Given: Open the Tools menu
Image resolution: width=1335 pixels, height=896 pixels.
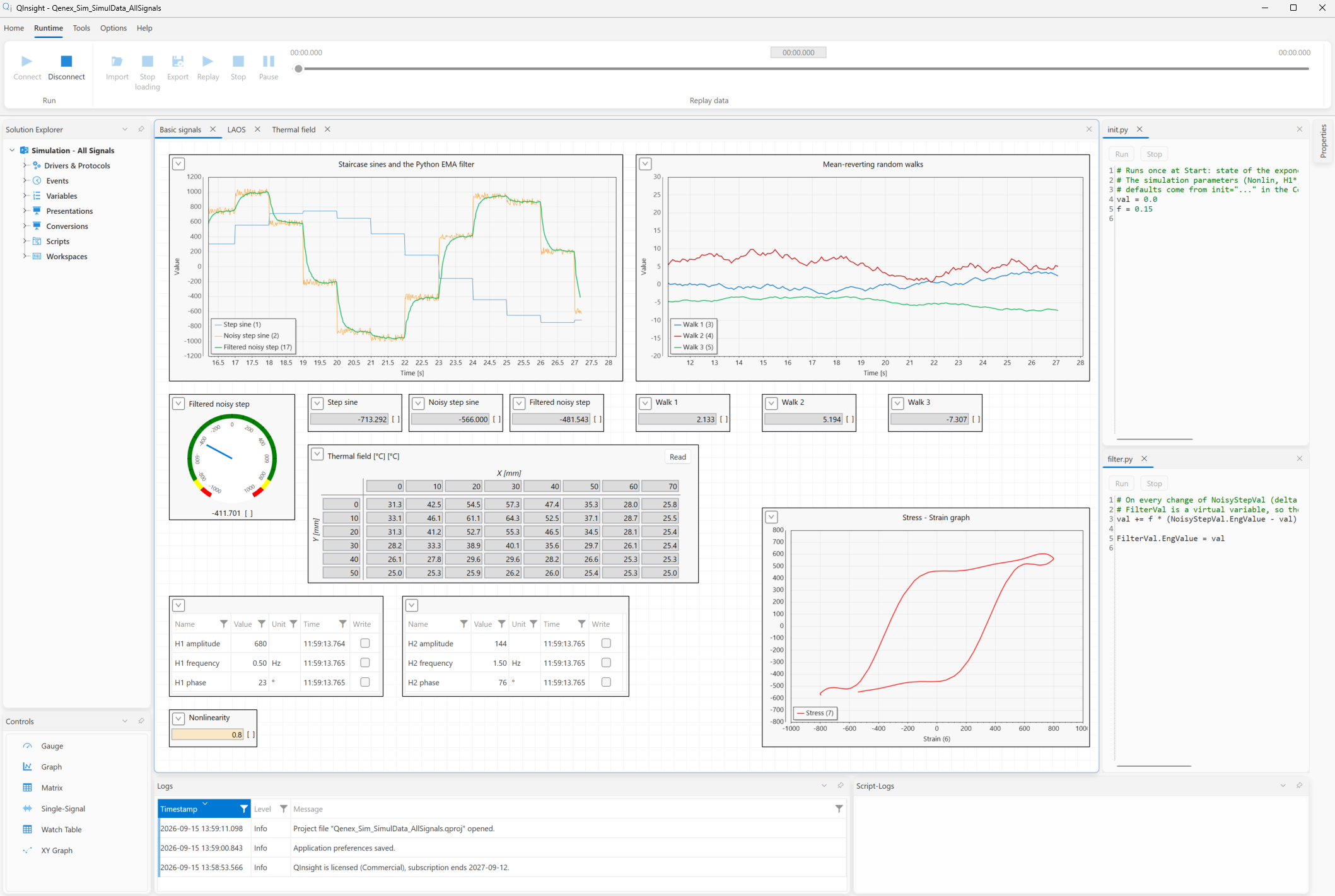Looking at the screenshot, I should (81, 28).
